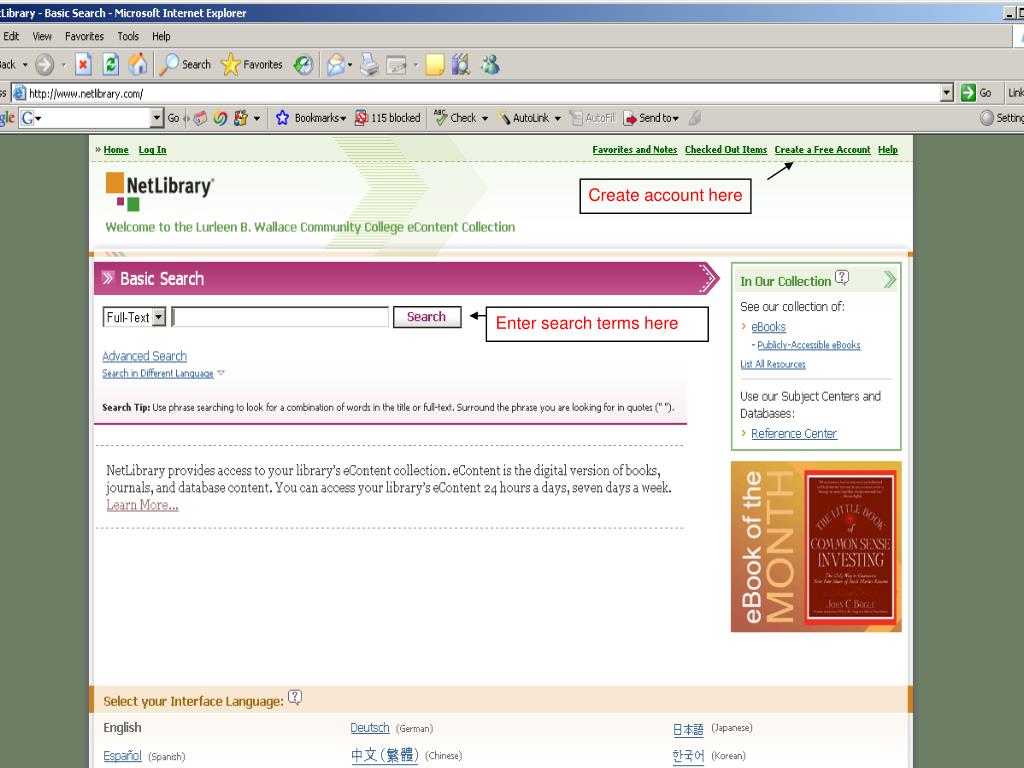
Task: Click the Bookmarks star icon
Action: (x=282, y=118)
